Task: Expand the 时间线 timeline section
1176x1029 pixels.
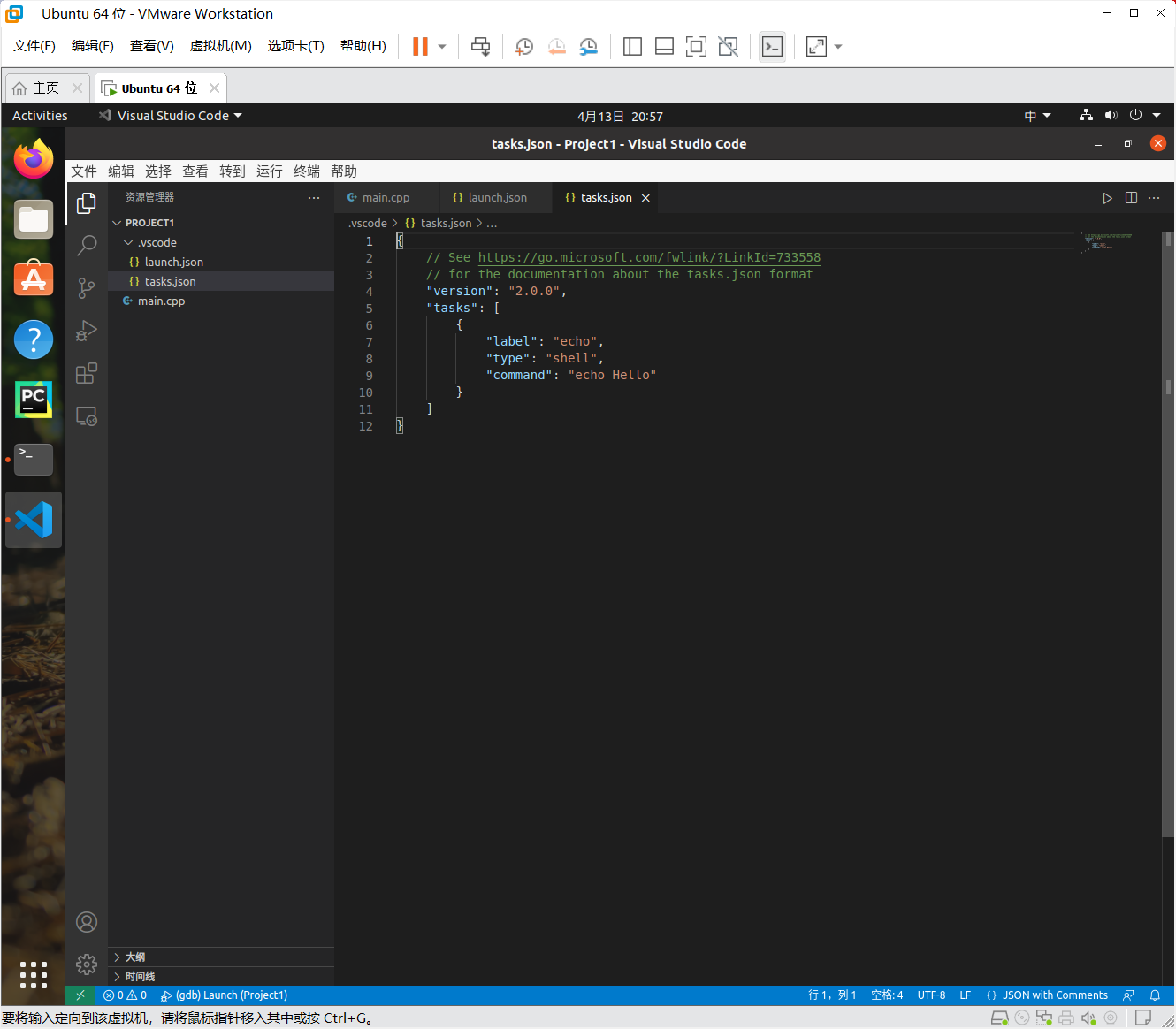Action: [221, 977]
